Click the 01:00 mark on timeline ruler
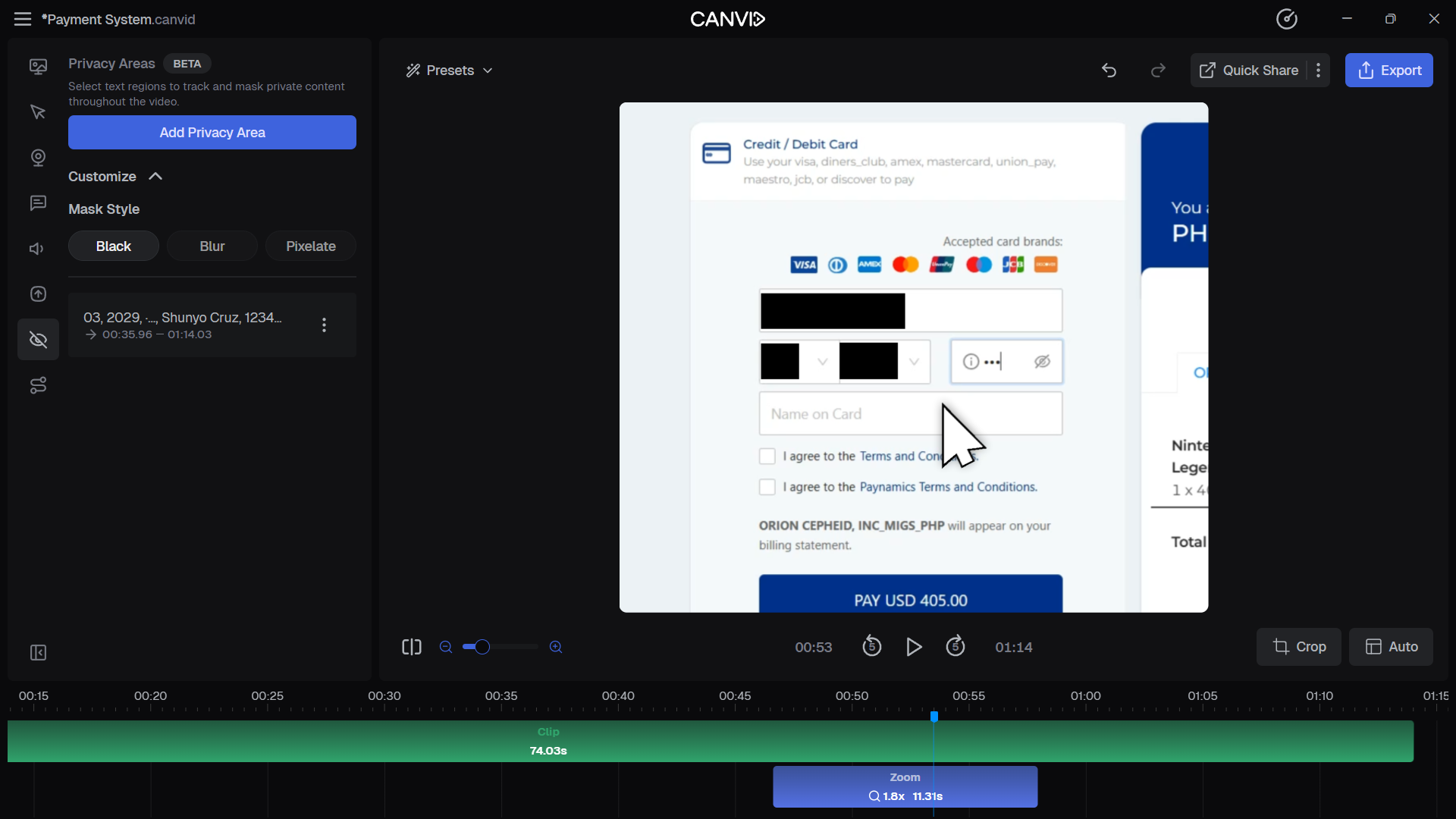The height and width of the screenshot is (819, 1456). (x=1086, y=696)
